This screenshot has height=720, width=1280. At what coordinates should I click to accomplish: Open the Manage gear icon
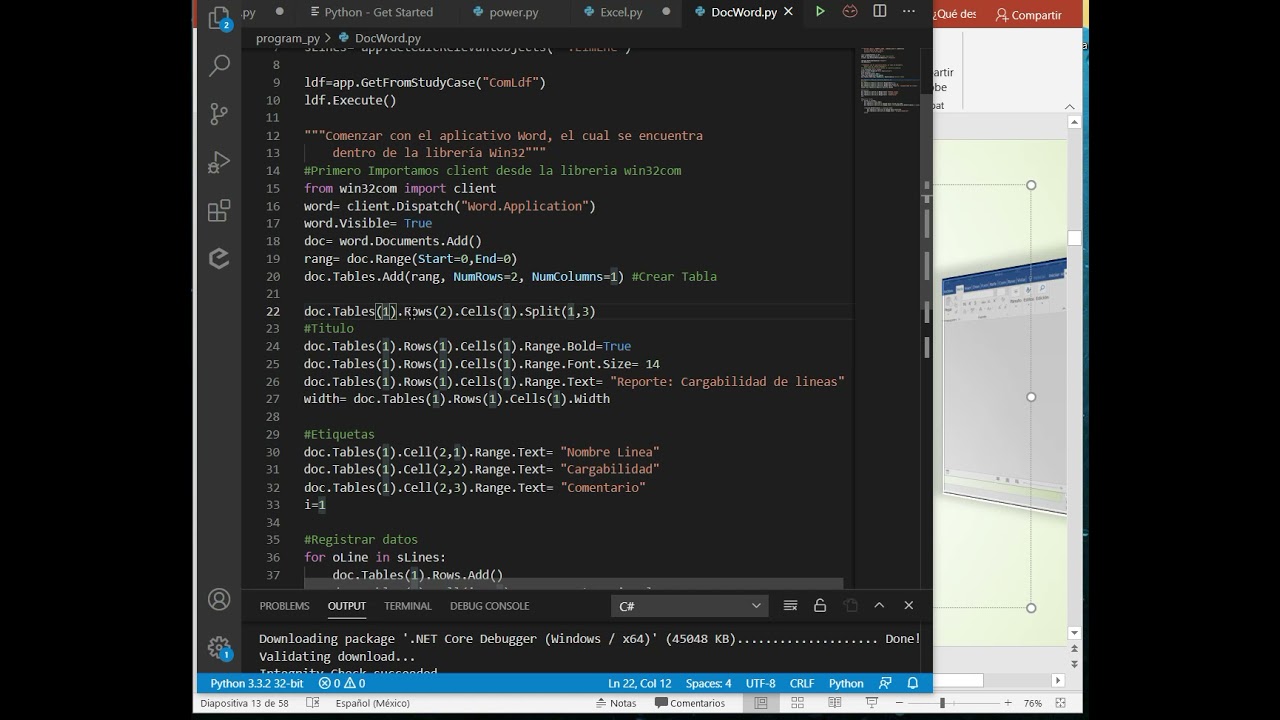coord(219,647)
